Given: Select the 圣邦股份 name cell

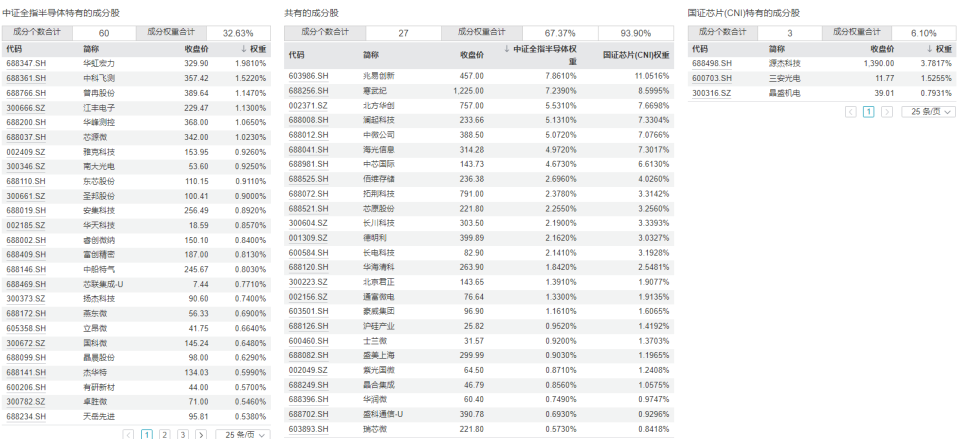Looking at the screenshot, I should tap(99, 196).
